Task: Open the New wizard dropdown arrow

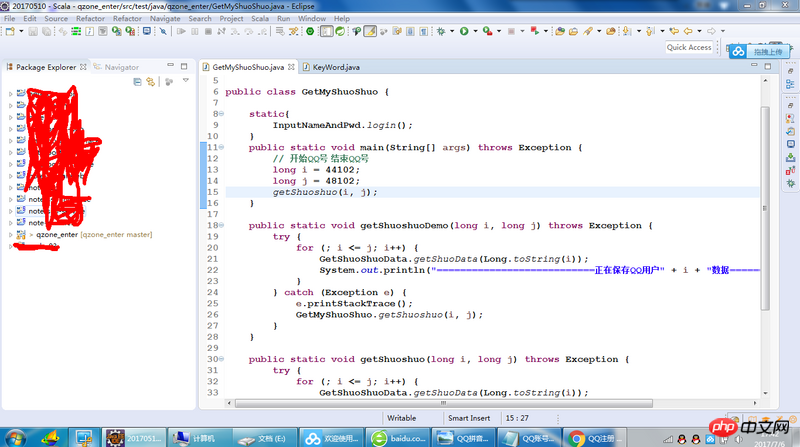Action: click(21, 31)
